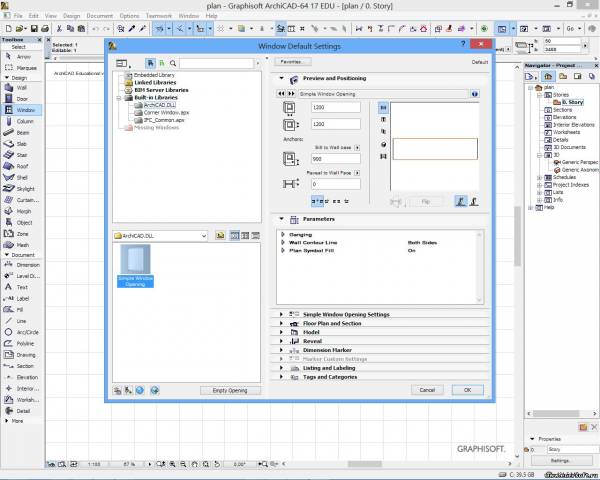Viewport: 600px width, 480px height.
Task: Select the Arrow tool in Toolbox
Action: [x=21, y=57]
